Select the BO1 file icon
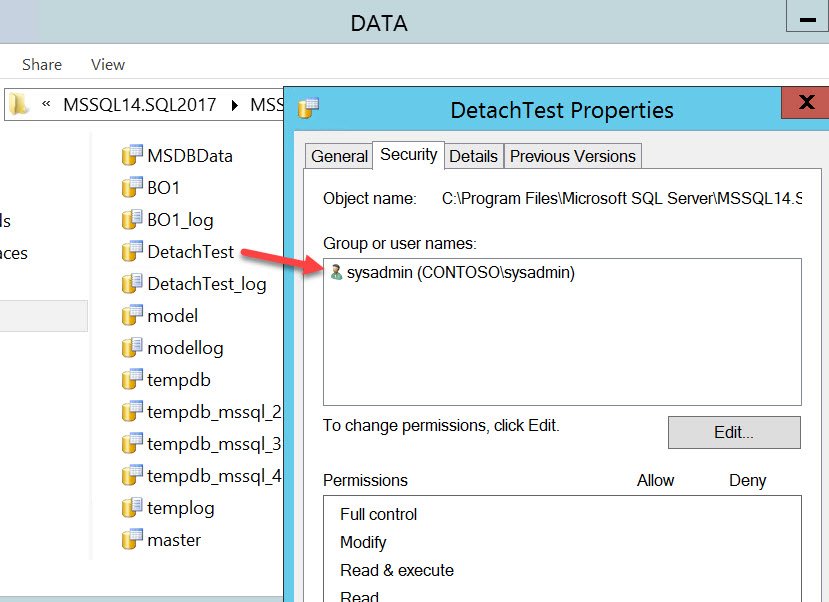Viewport: 829px width, 602px height. click(132, 188)
